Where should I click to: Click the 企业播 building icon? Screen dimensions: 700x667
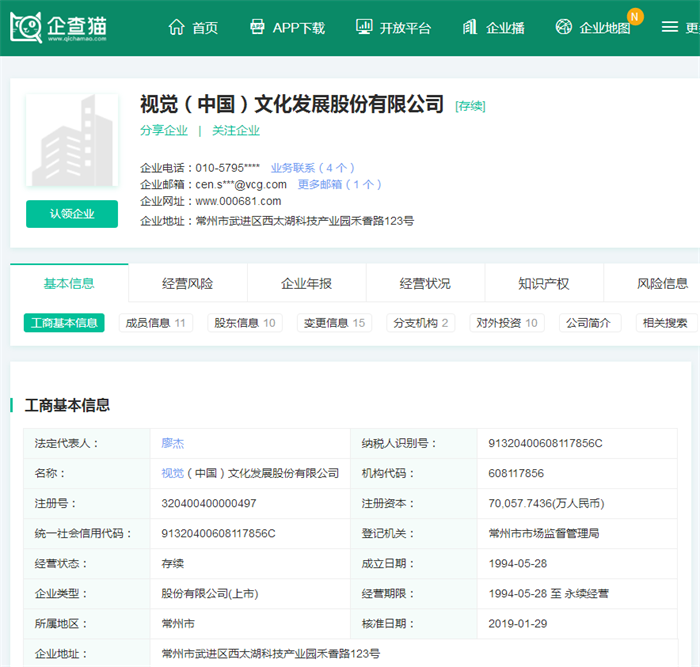point(470,27)
